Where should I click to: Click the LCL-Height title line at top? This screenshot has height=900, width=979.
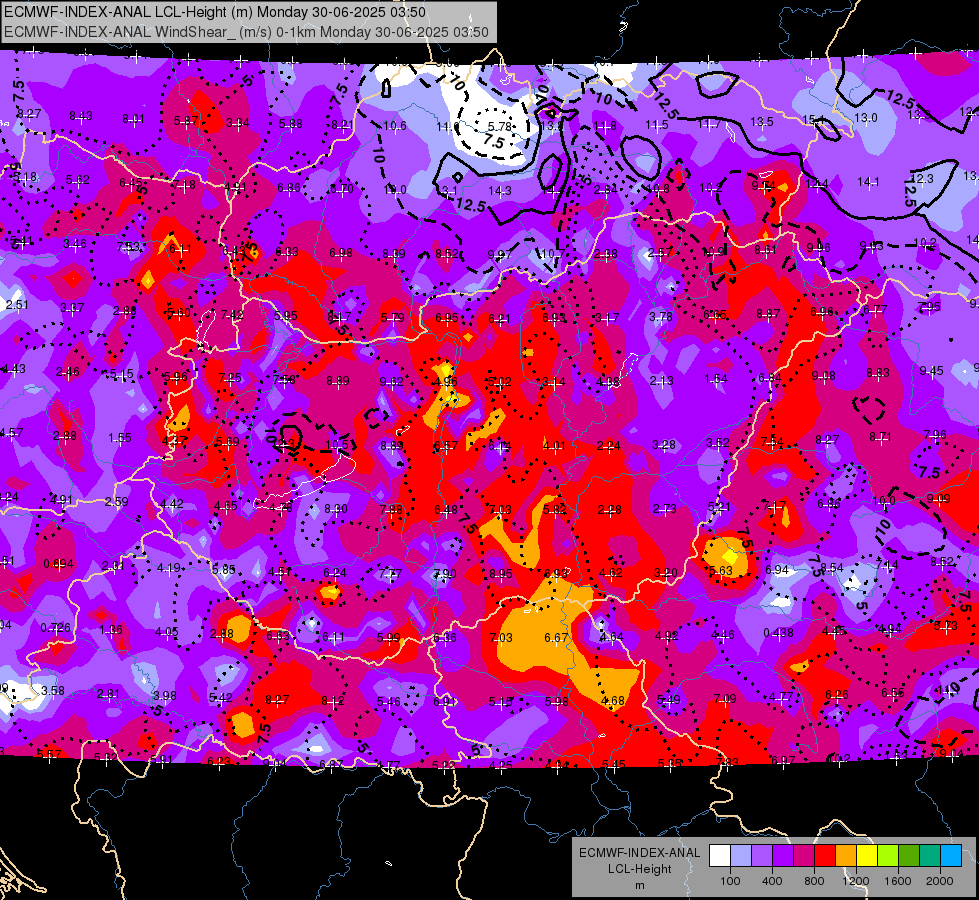click(x=215, y=12)
